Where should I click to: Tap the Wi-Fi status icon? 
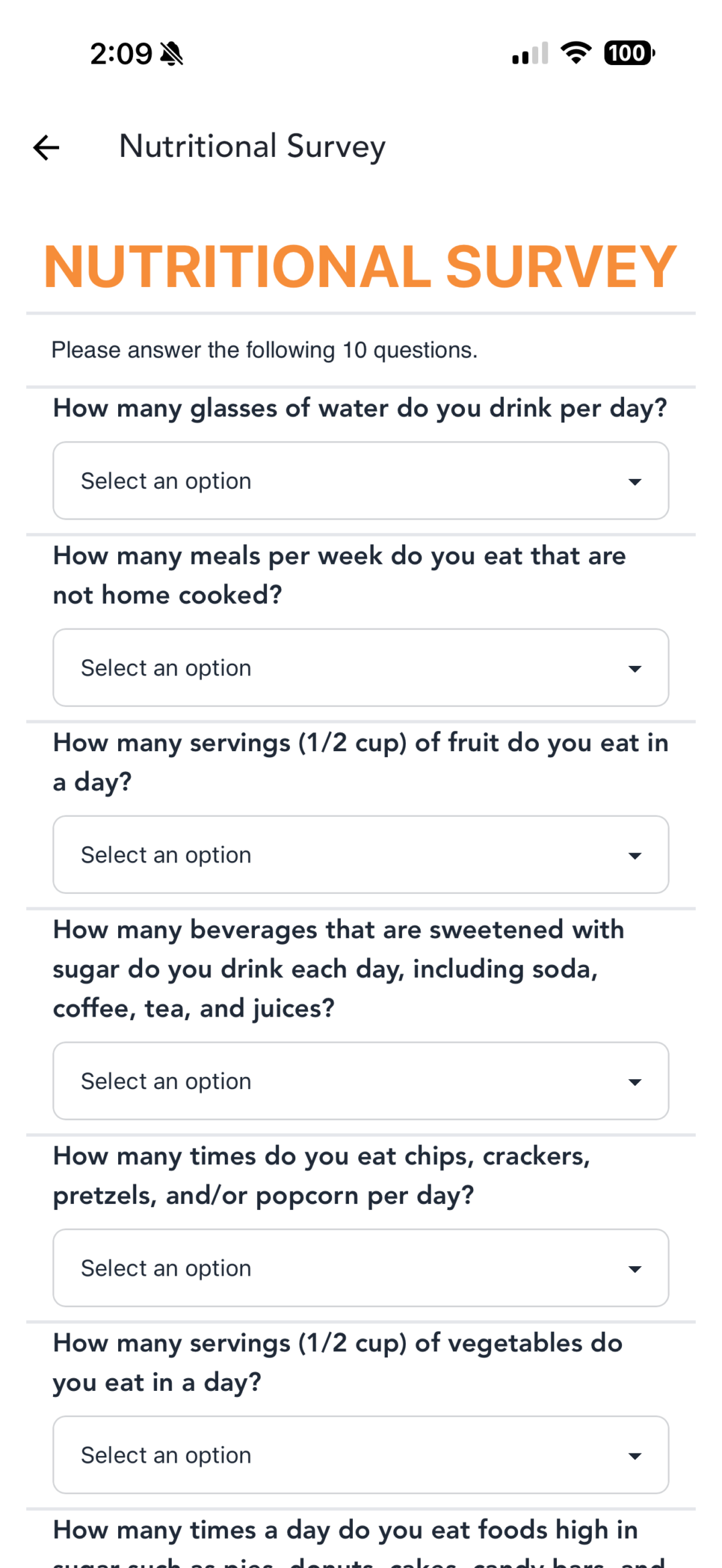tap(576, 52)
